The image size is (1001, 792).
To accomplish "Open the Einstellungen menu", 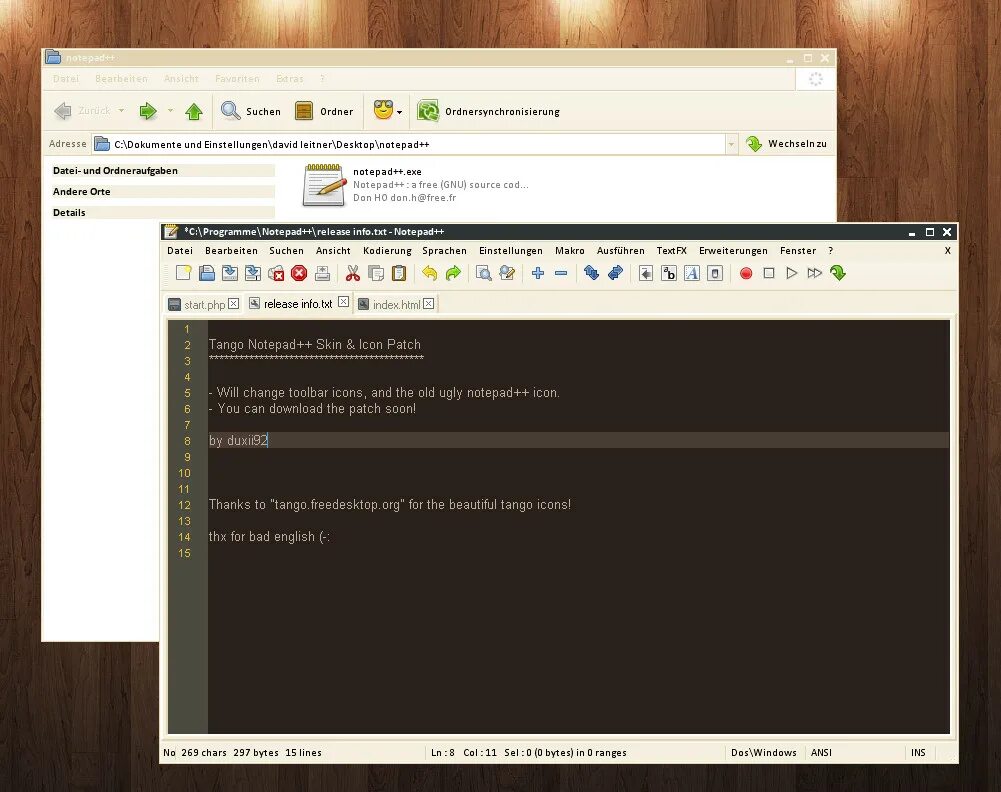I will 511,251.
